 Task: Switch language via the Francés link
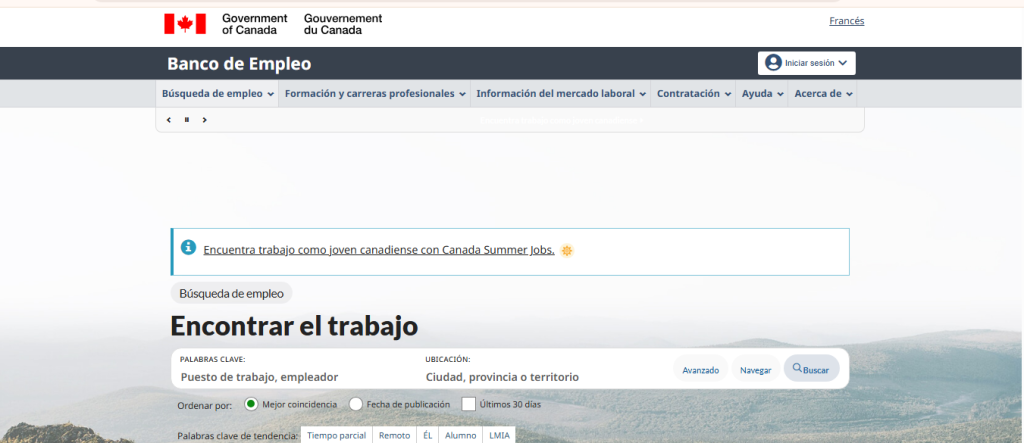(x=846, y=21)
